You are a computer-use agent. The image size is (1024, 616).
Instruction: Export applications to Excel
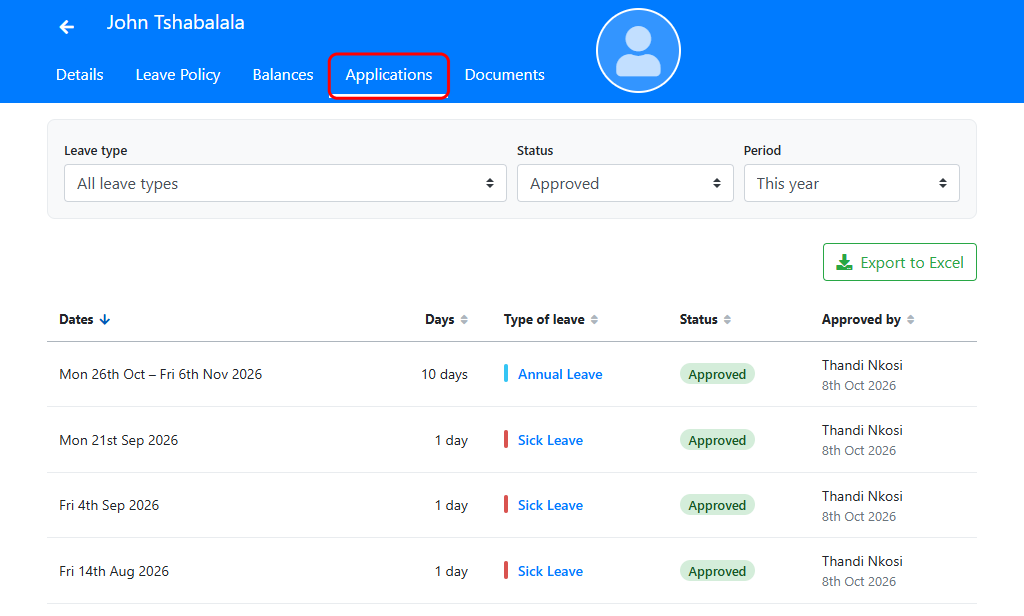tap(900, 262)
